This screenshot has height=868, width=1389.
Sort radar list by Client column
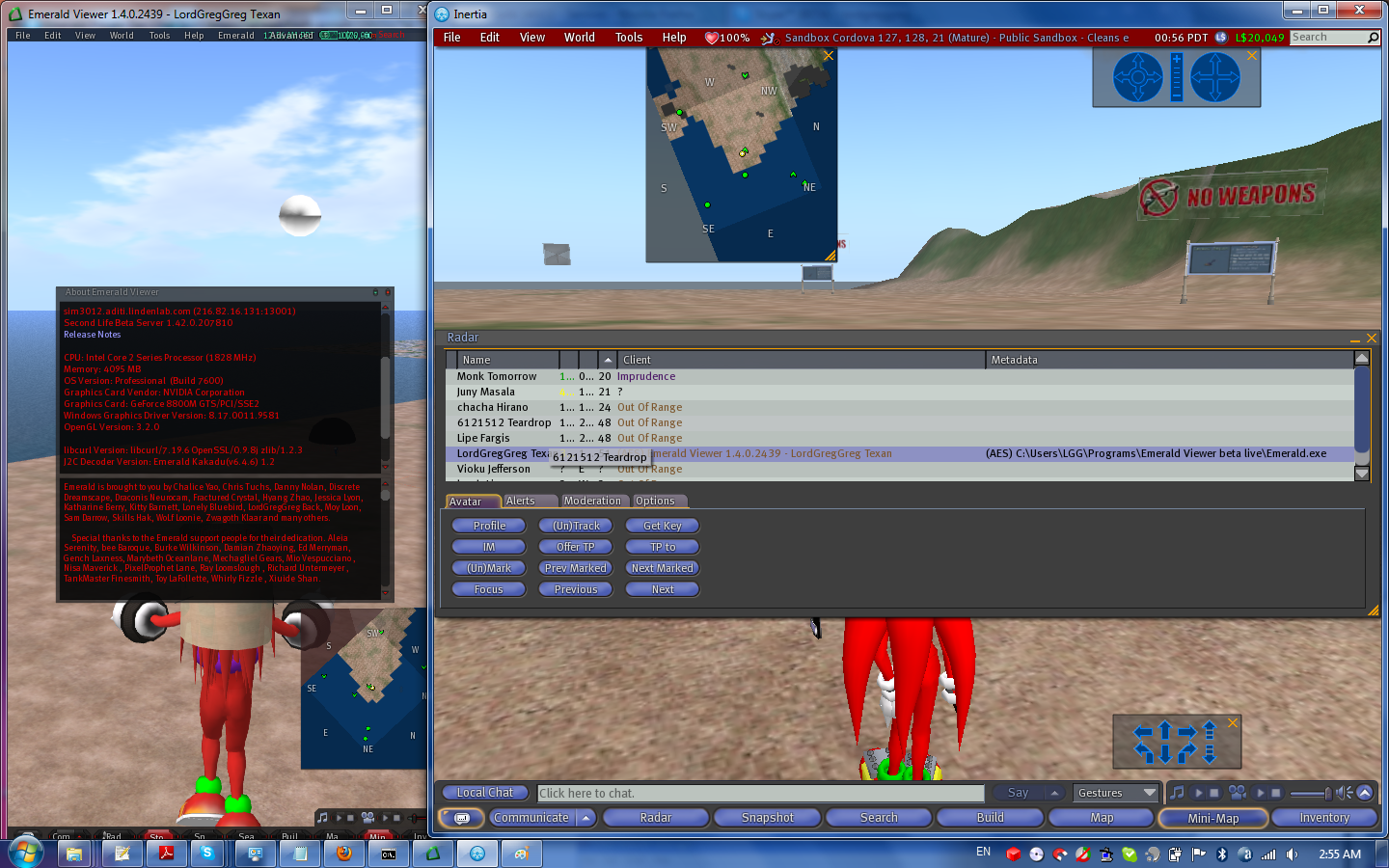point(801,360)
